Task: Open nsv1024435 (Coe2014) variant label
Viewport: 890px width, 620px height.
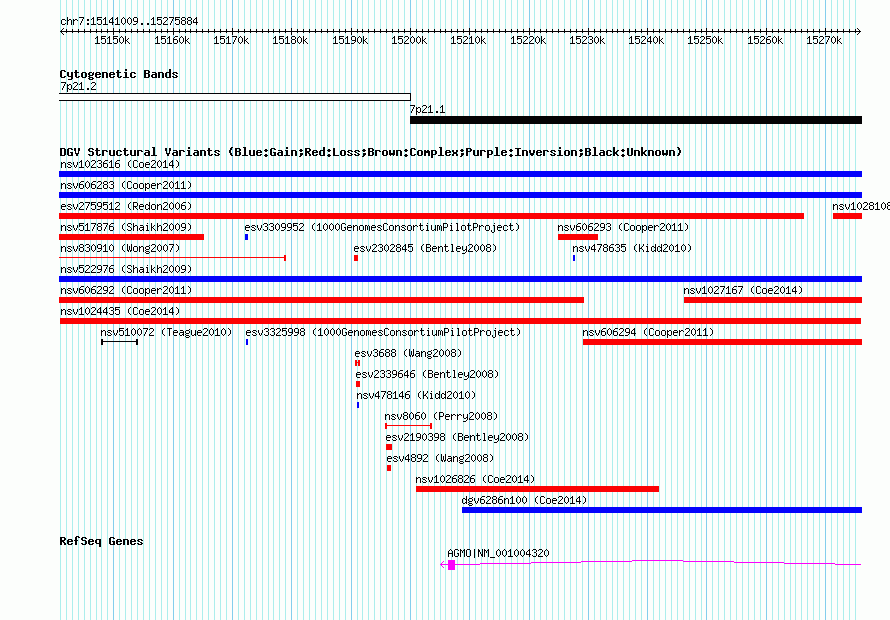Action: coord(120,311)
